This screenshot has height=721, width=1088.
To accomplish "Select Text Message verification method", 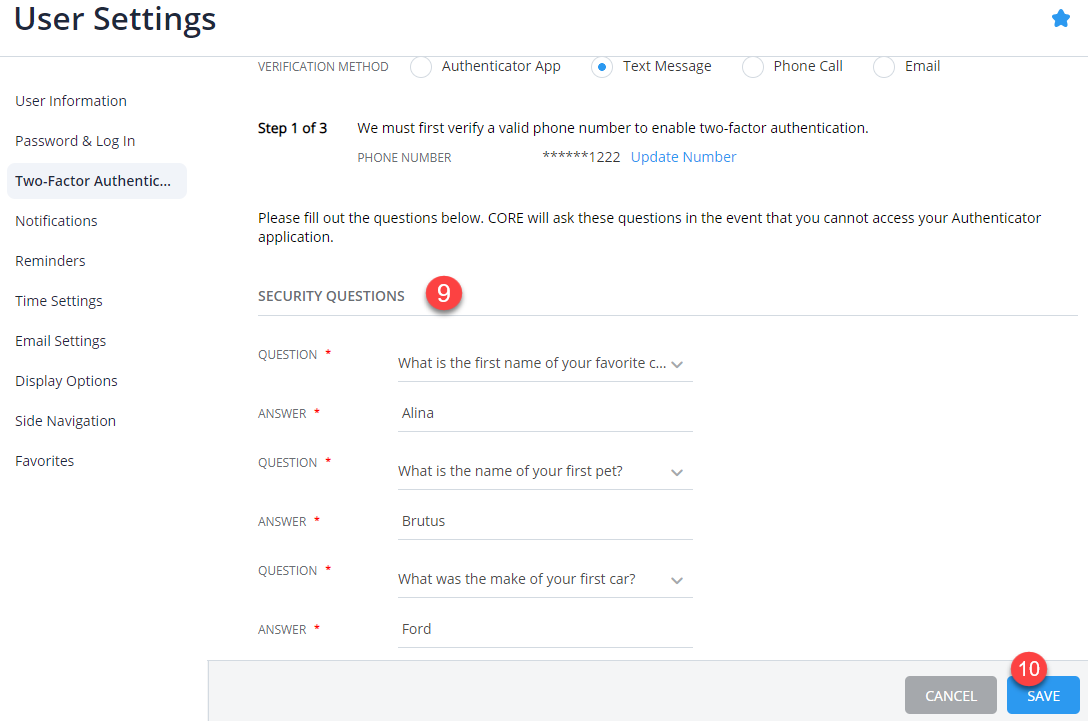I will point(601,67).
